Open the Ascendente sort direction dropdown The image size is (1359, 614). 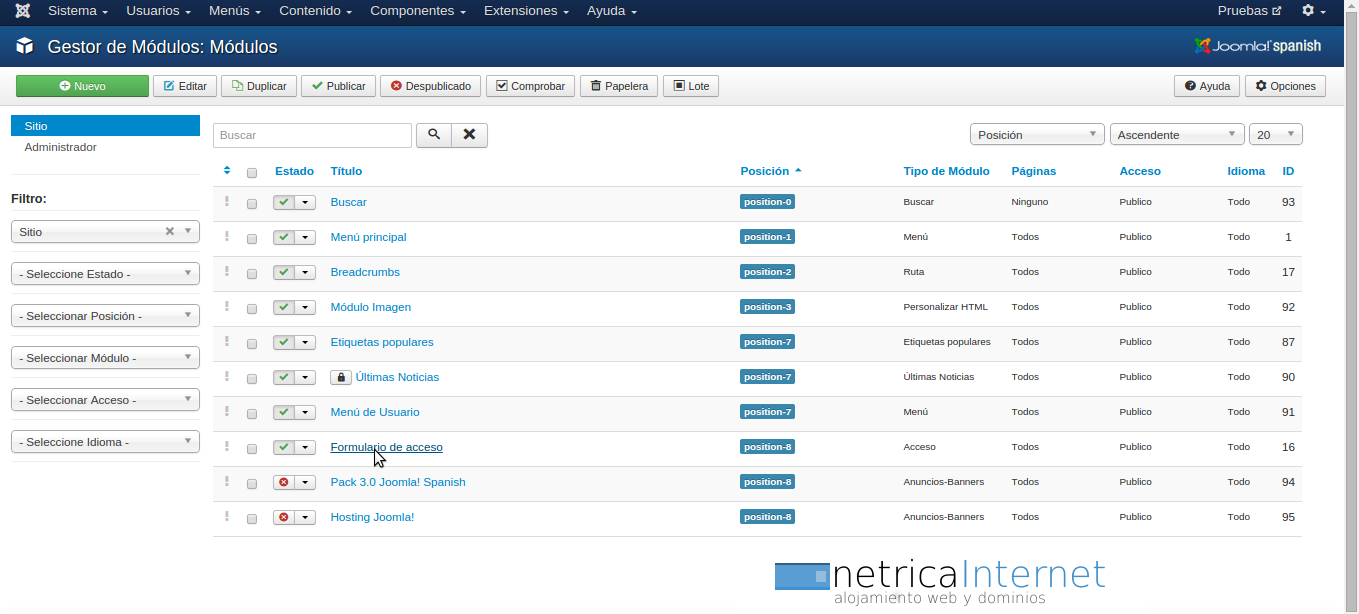coord(1176,135)
